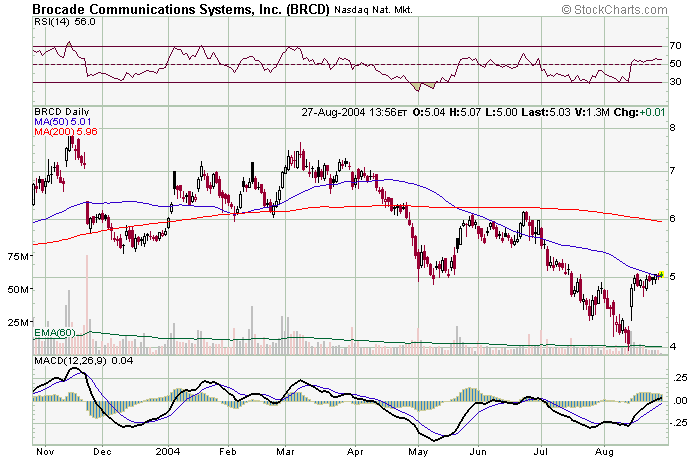Viewport: 700px width, 462px height.
Task: Click the yellow last-price marker near 5
Action: click(661, 275)
